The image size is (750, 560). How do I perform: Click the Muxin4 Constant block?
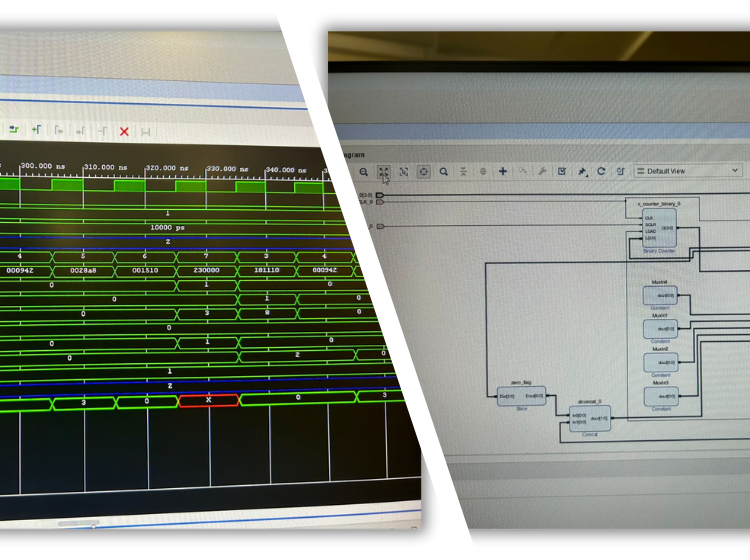point(660,295)
